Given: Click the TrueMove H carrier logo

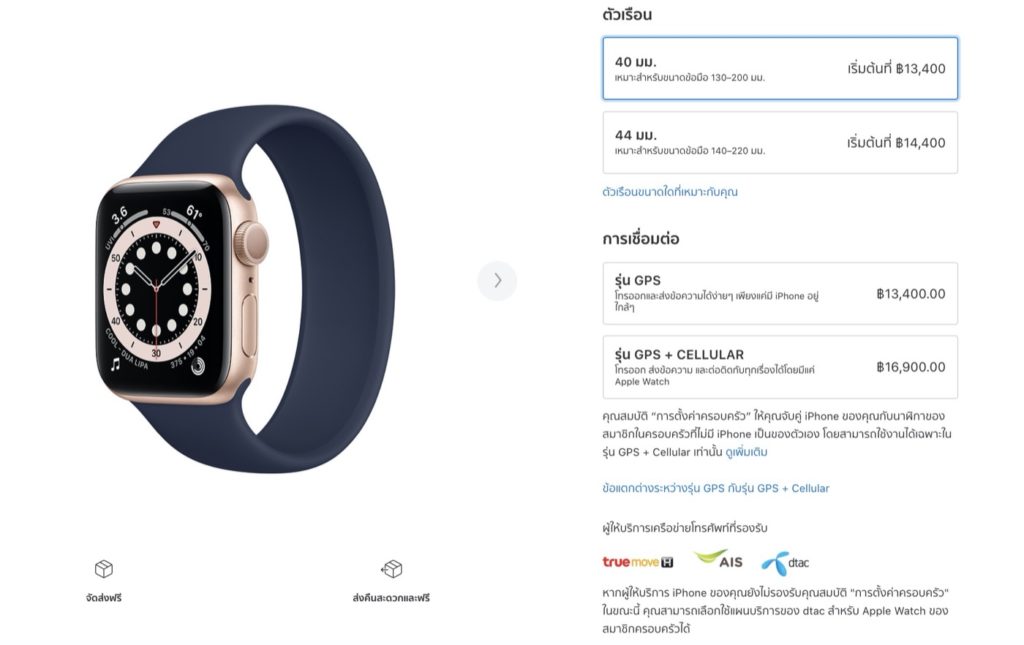Looking at the screenshot, I should click(x=637, y=561).
